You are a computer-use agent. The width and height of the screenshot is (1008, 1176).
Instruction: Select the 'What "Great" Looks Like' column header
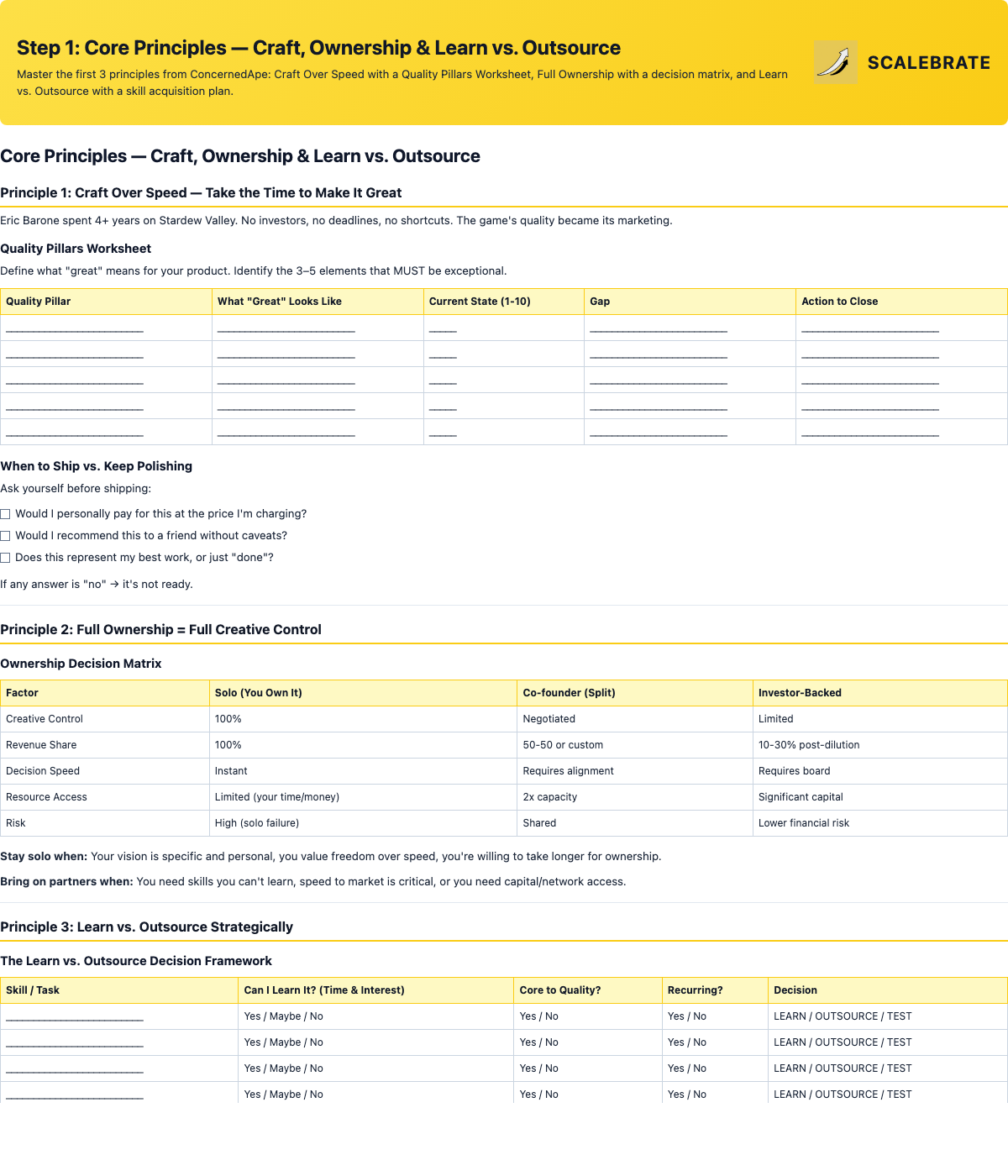tap(318, 302)
